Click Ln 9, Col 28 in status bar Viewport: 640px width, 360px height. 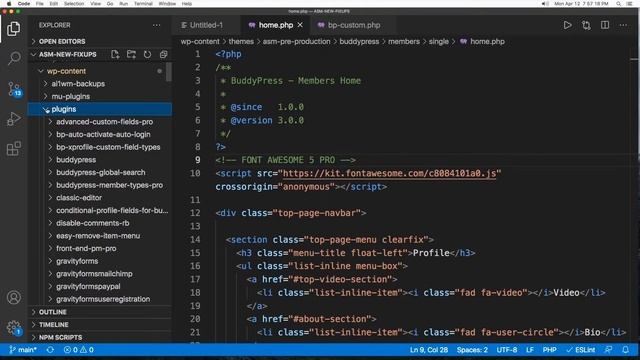tap(429, 350)
